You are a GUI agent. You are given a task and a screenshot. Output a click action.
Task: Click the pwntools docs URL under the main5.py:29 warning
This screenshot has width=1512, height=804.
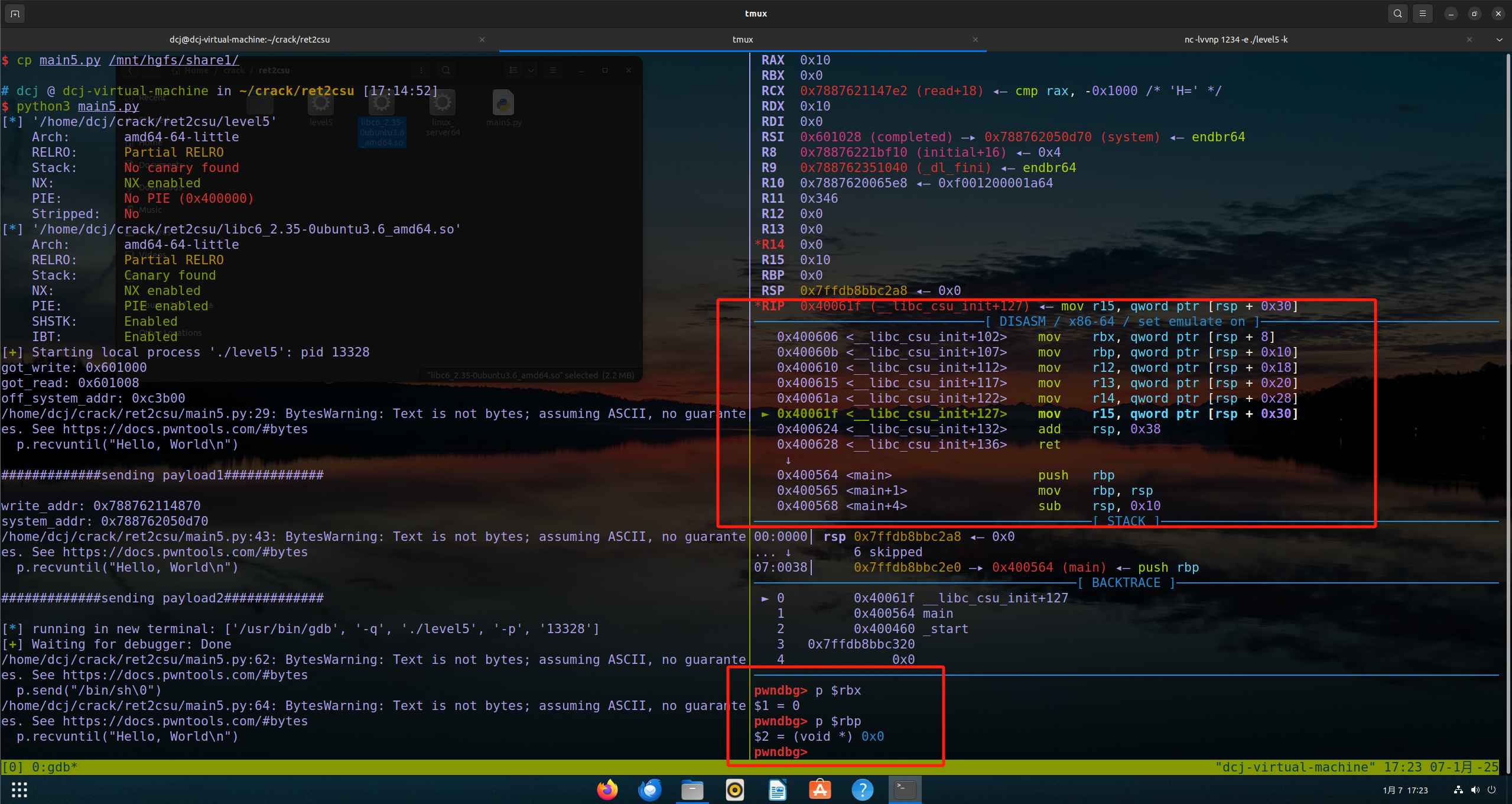(x=186, y=429)
